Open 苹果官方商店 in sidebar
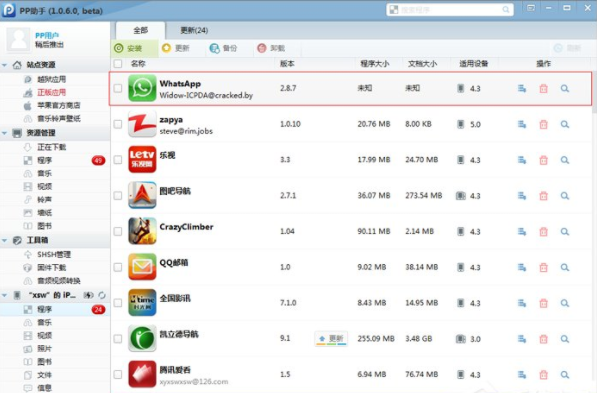This screenshot has height=393, width=597. 59,105
